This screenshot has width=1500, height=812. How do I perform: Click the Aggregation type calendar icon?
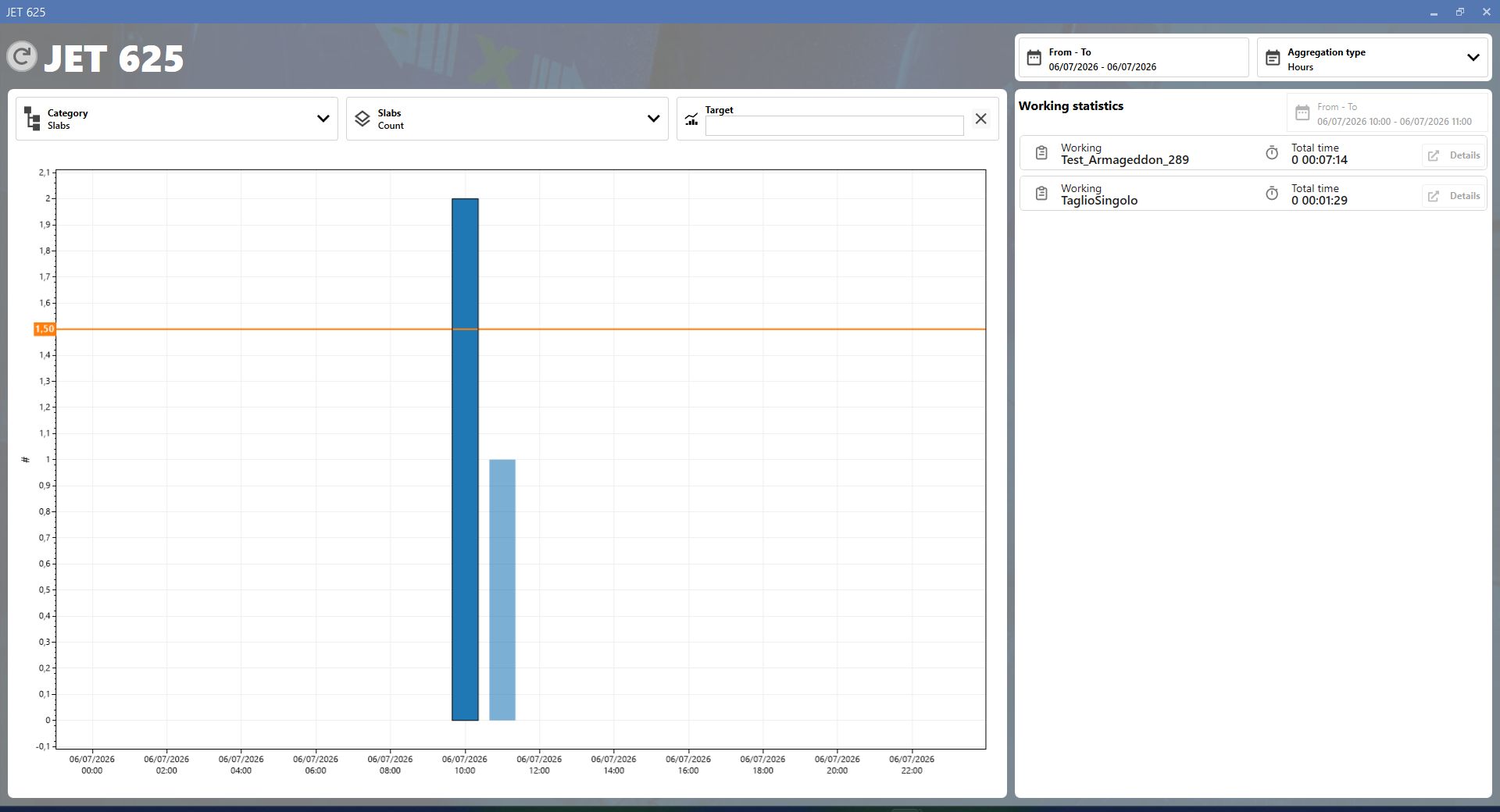coord(1273,59)
